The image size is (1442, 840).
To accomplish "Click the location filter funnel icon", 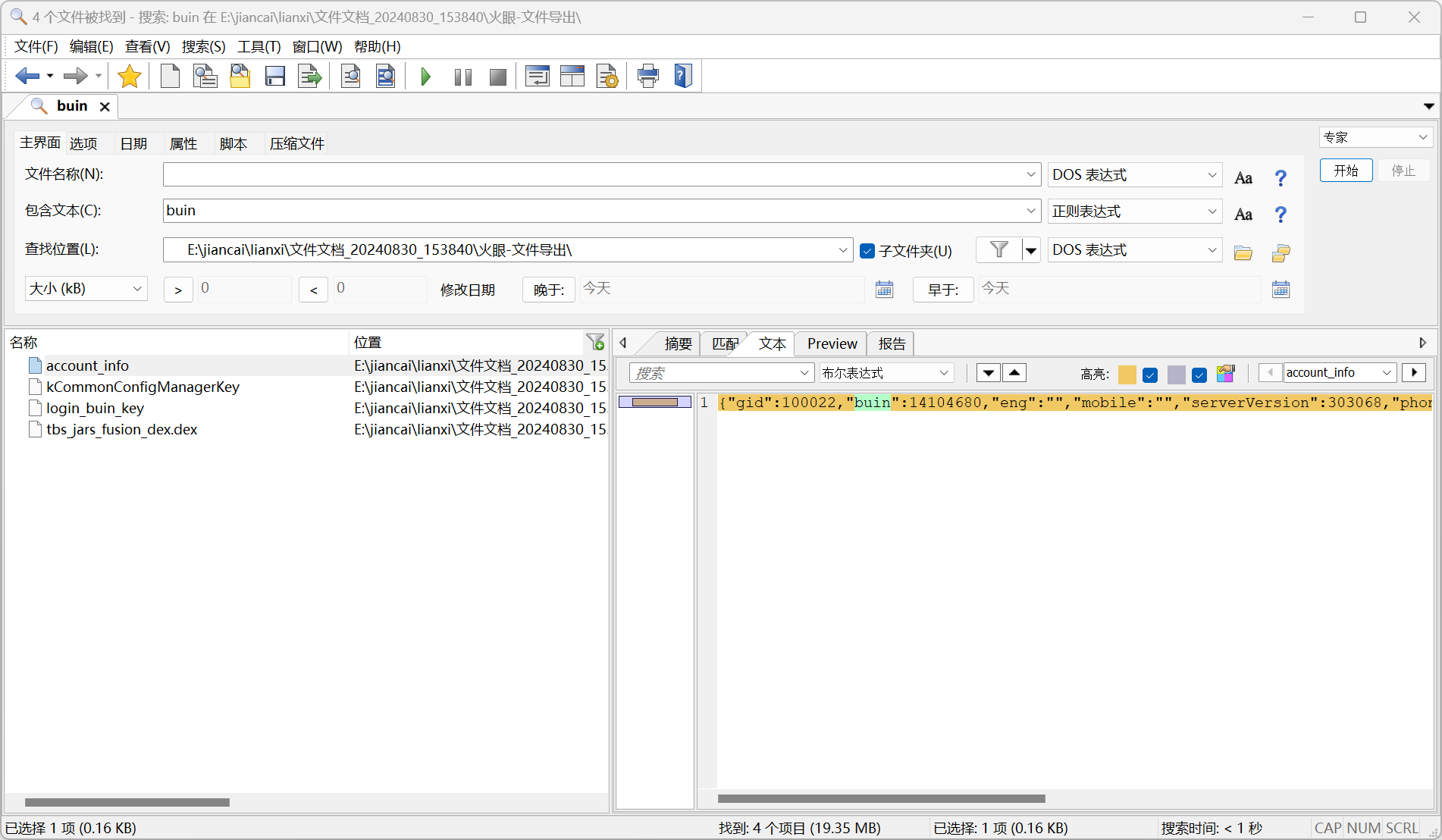I will [999, 249].
